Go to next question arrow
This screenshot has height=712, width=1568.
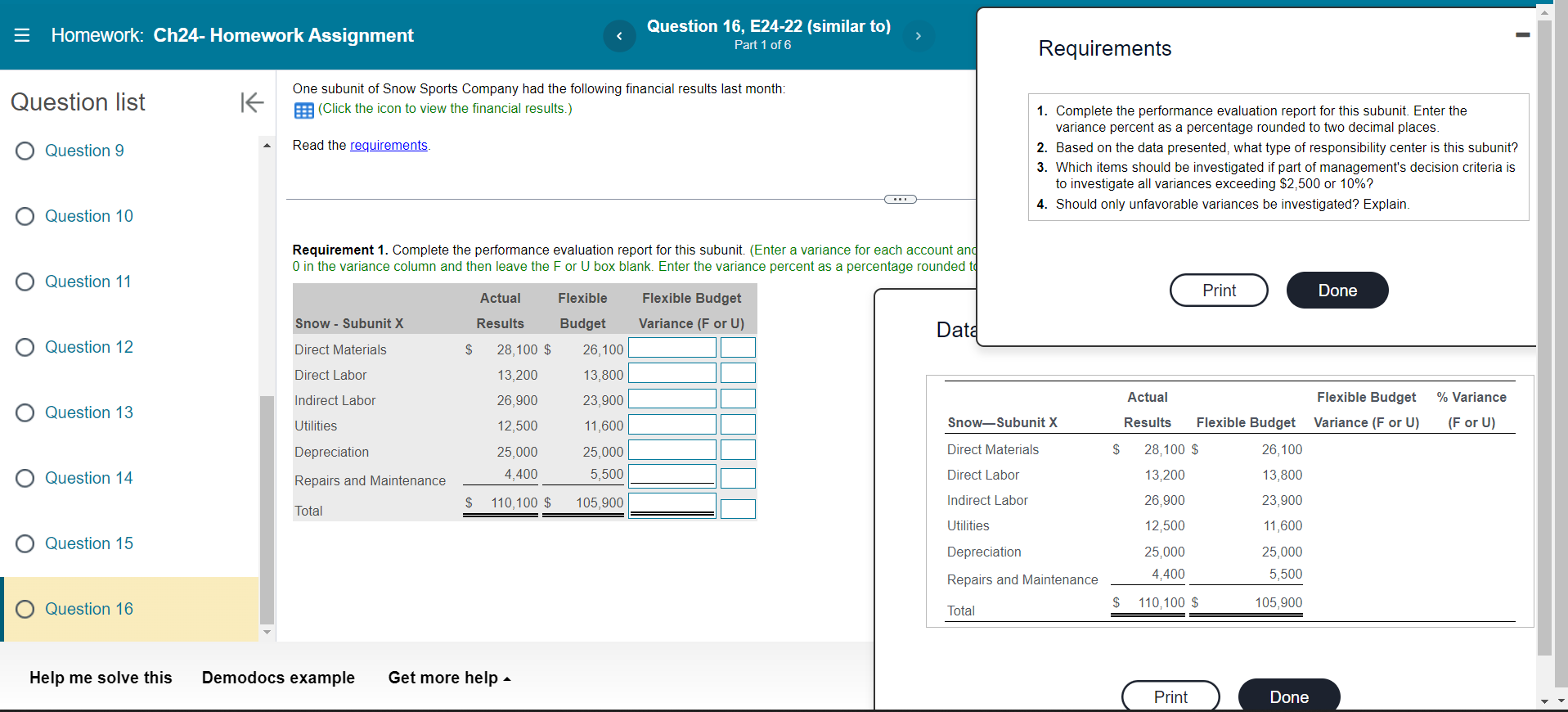[x=918, y=36]
